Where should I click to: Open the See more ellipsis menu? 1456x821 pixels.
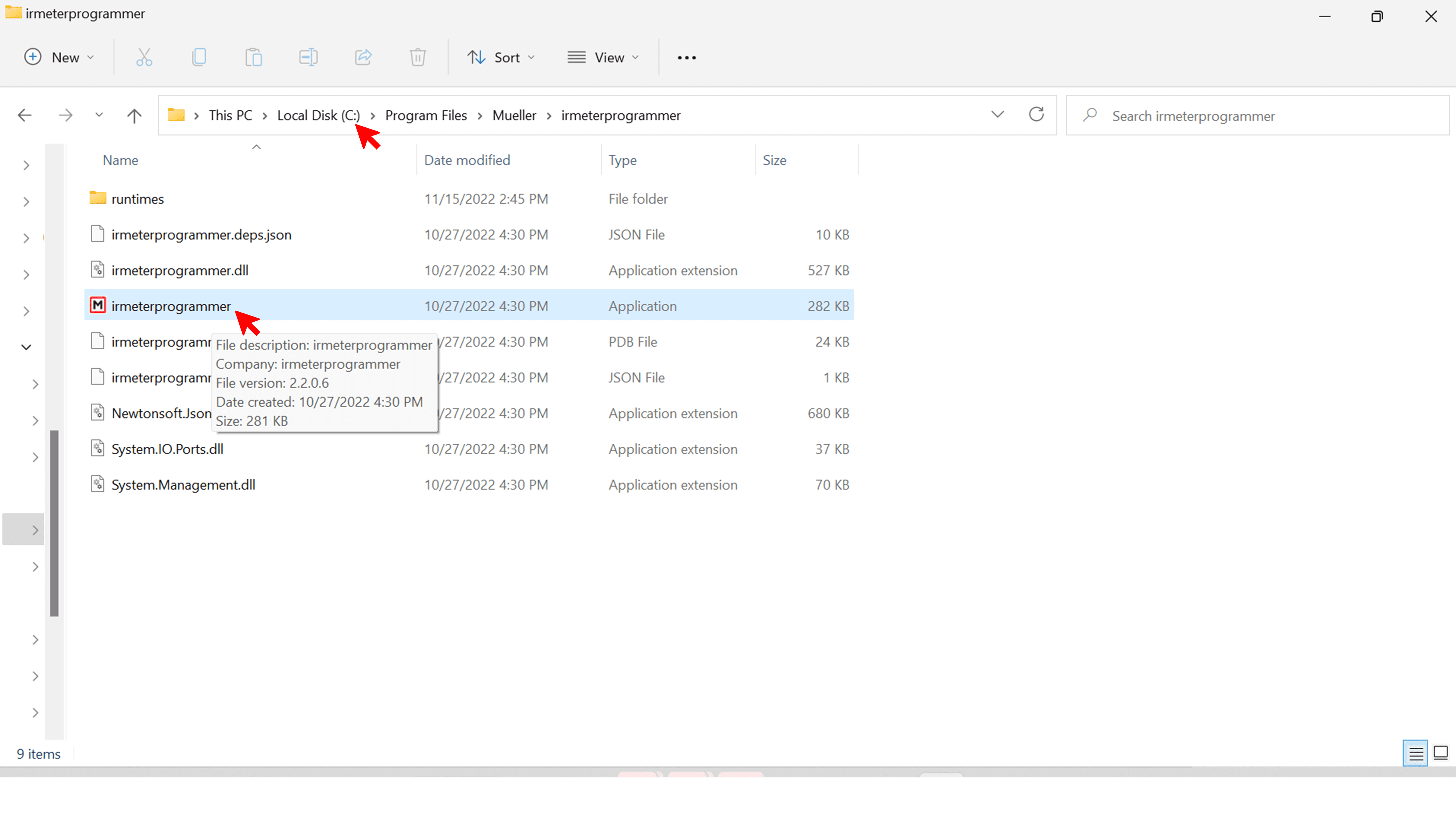(686, 57)
